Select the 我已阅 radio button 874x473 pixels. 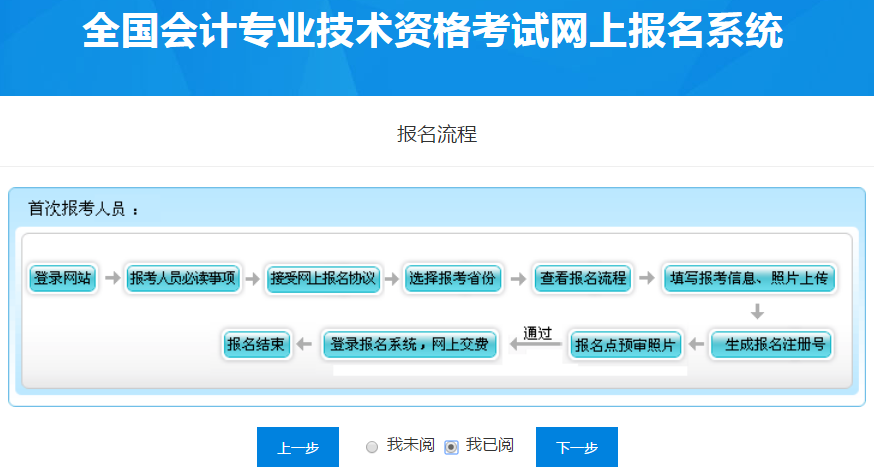(451, 446)
